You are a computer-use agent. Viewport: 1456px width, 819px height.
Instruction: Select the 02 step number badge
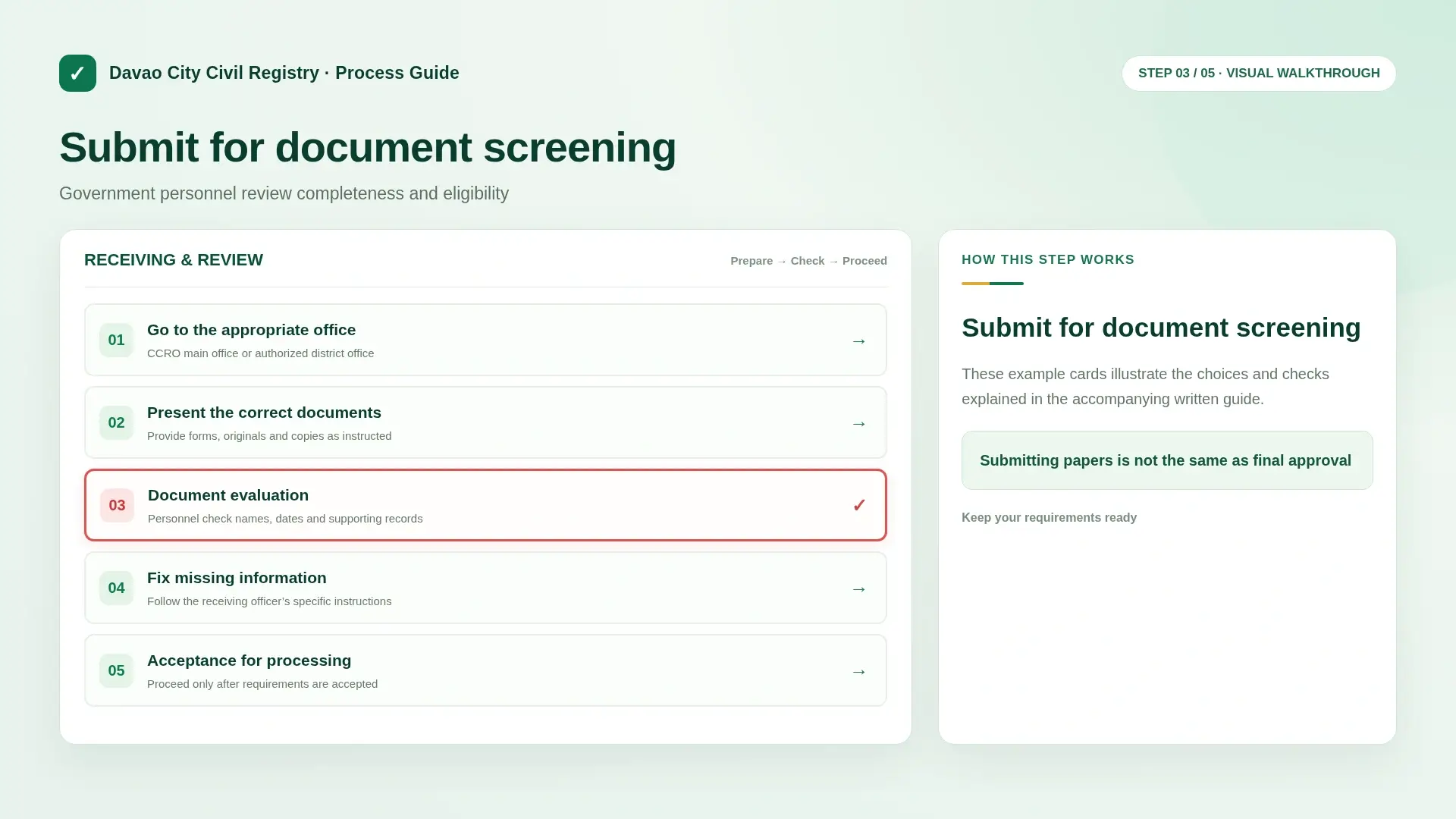116,422
